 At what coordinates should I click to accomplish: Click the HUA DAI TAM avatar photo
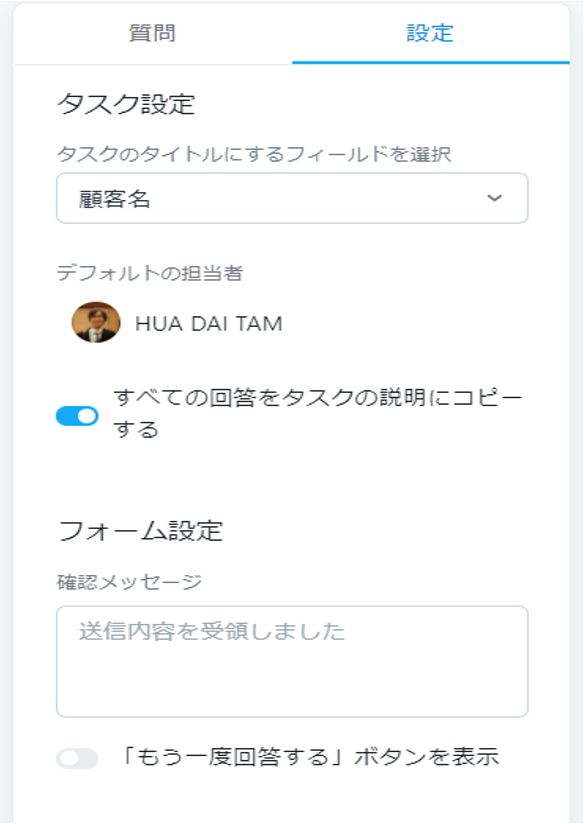[x=96, y=322]
